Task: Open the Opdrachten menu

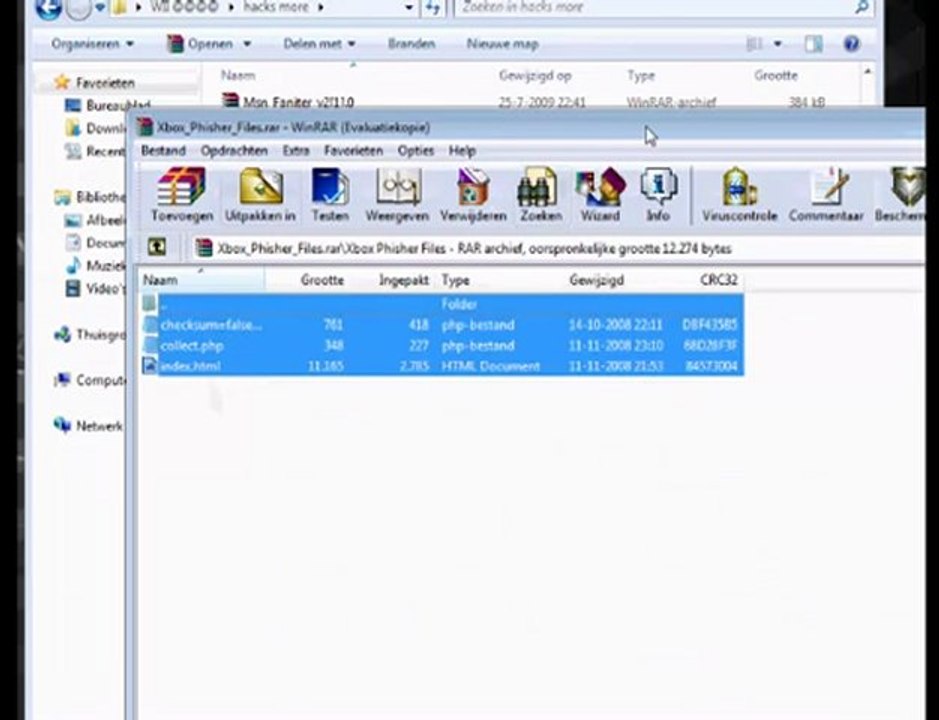Action: click(234, 150)
